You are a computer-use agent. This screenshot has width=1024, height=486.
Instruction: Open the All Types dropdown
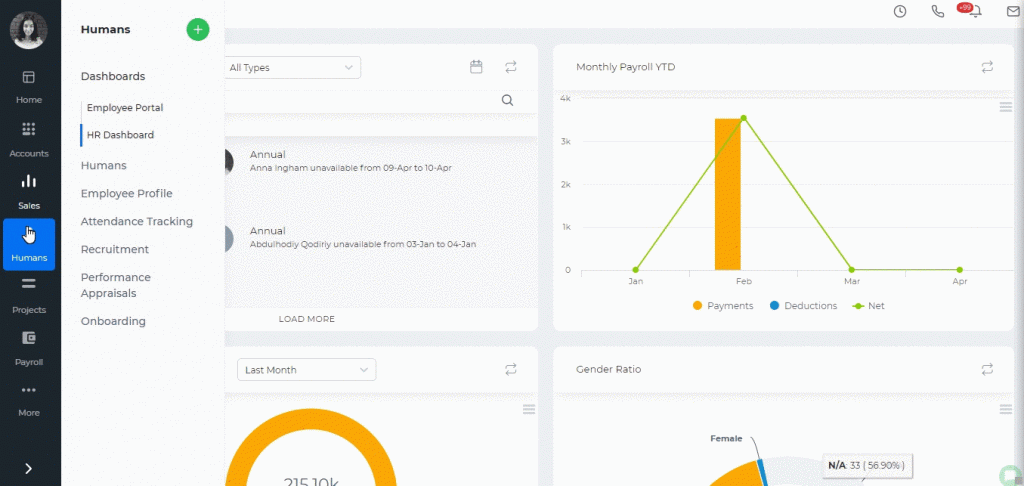[x=293, y=67]
